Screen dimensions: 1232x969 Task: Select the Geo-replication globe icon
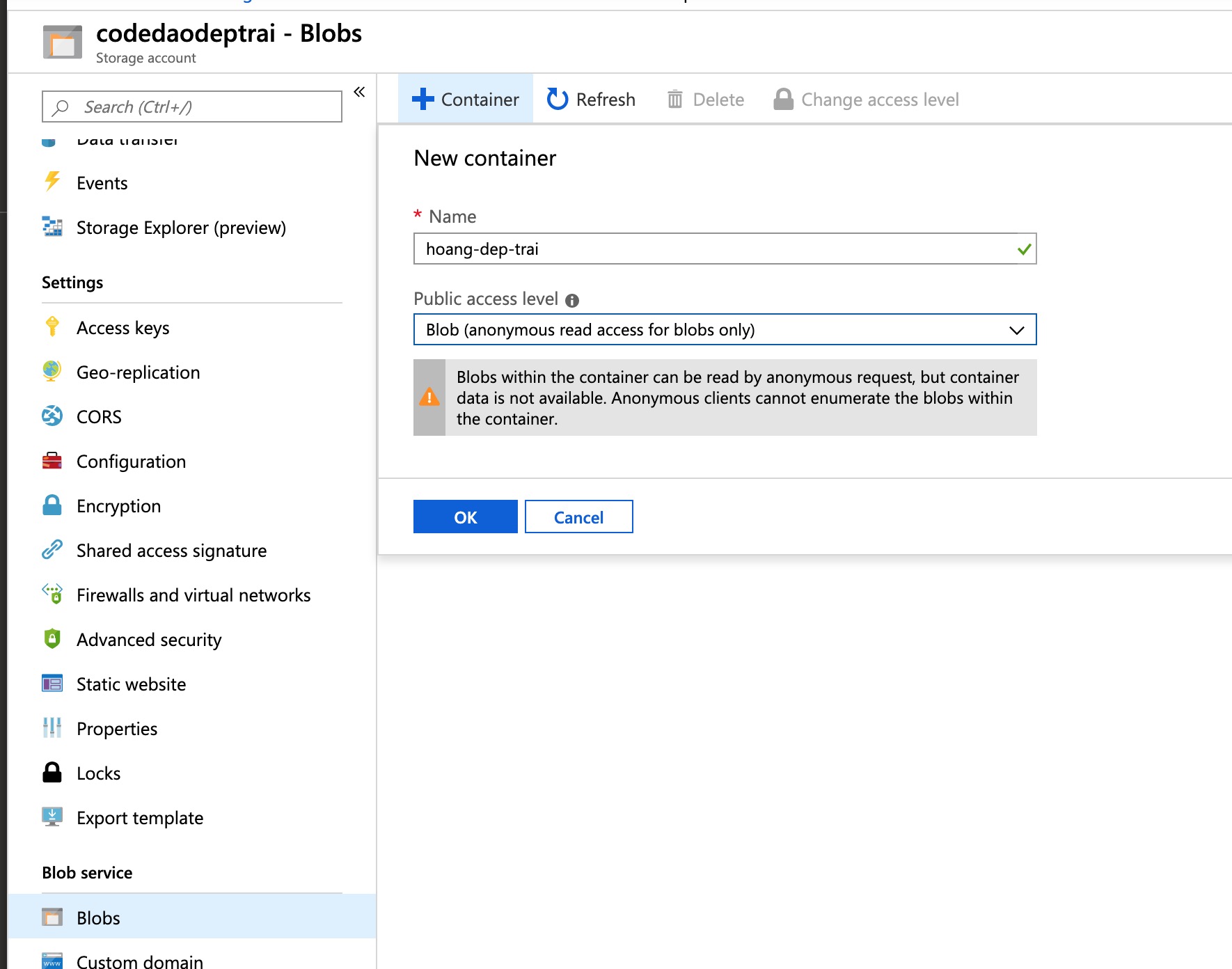(x=52, y=372)
